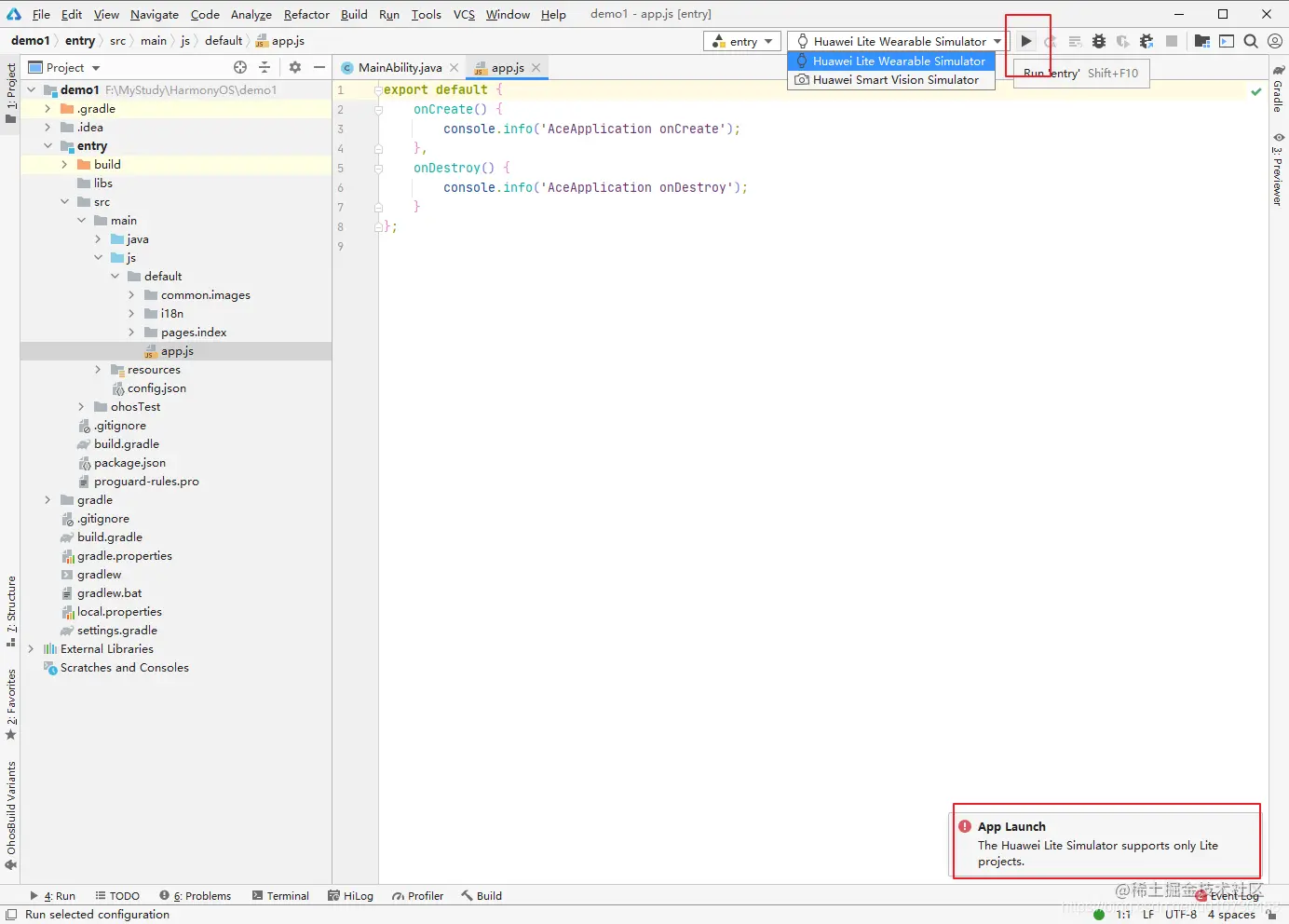Screen dimensions: 1289x924
Task: Expand the pages.index folder
Action: pyautogui.click(x=131, y=333)
